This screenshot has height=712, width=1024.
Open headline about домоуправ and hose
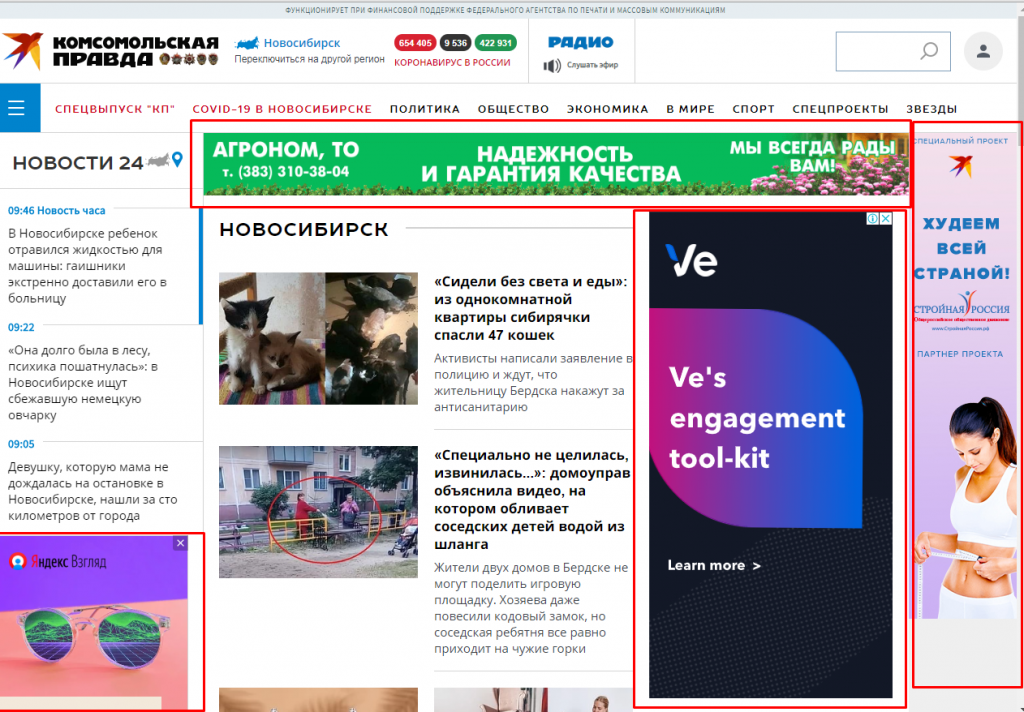tap(532, 500)
